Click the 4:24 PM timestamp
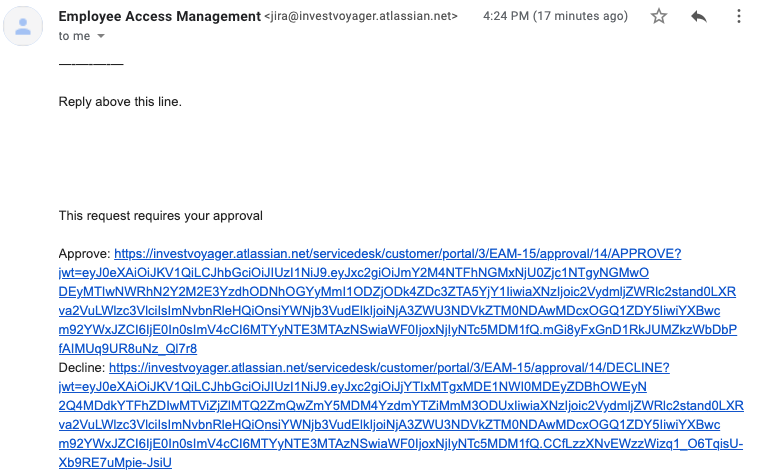766x472 pixels. click(x=555, y=16)
